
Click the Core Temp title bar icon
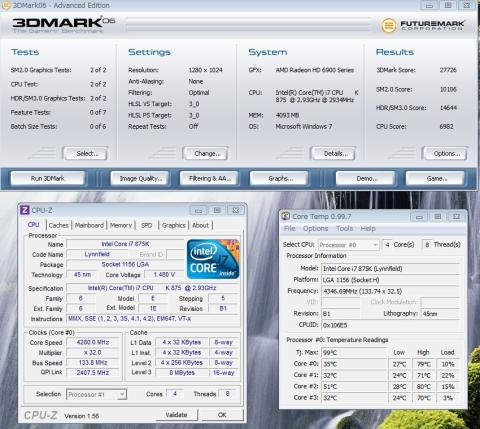click(x=285, y=216)
